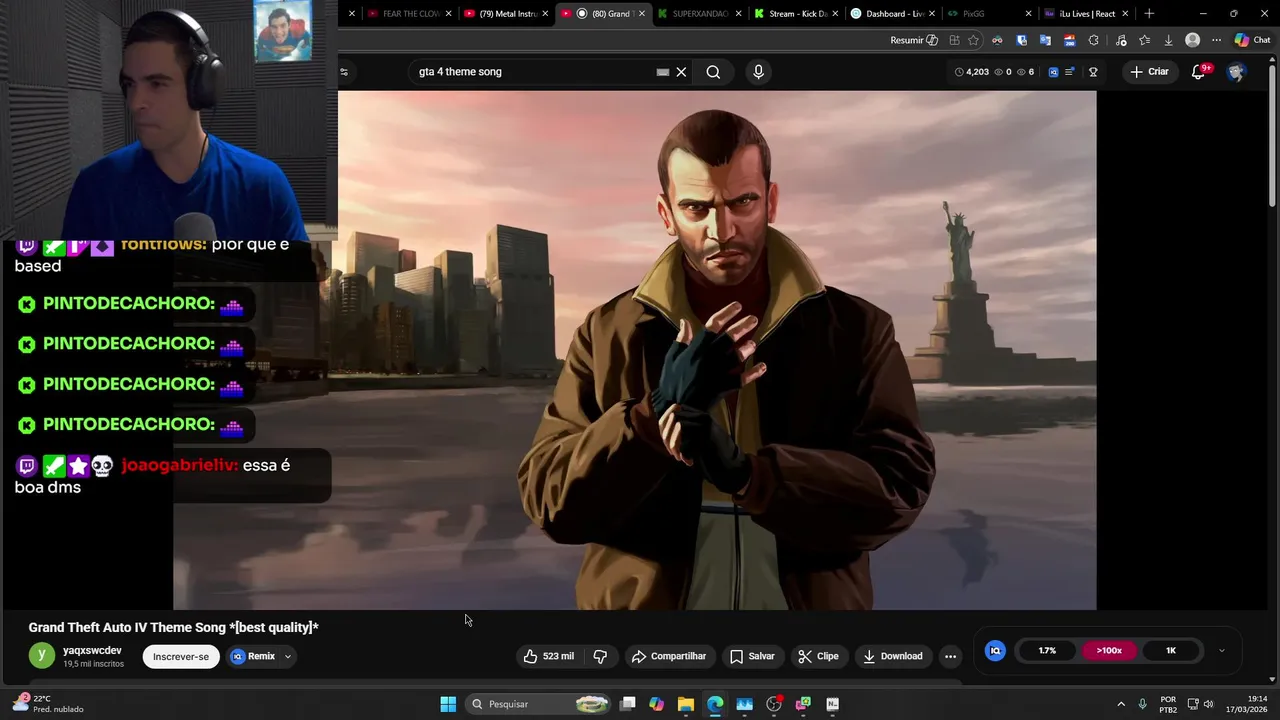
Task: Open the YouTube account avatar menu
Action: pyautogui.click(x=1236, y=72)
